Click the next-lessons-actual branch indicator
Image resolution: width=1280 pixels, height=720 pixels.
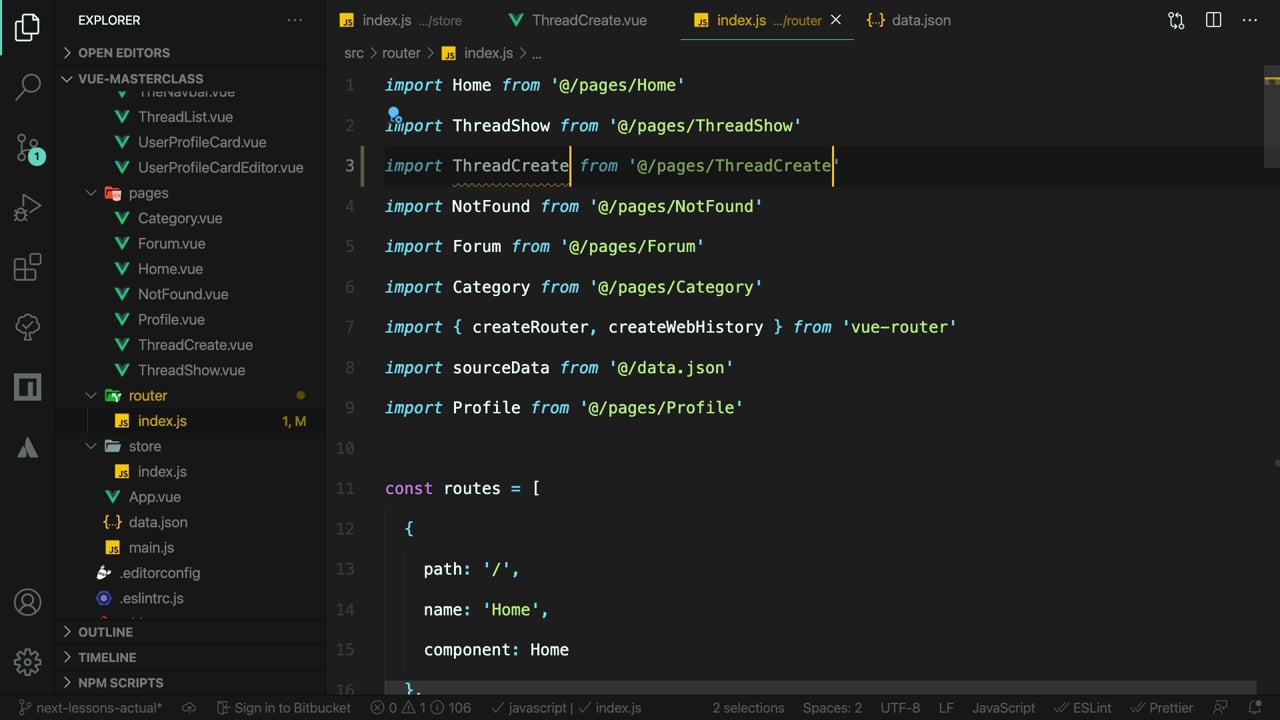[90, 708]
